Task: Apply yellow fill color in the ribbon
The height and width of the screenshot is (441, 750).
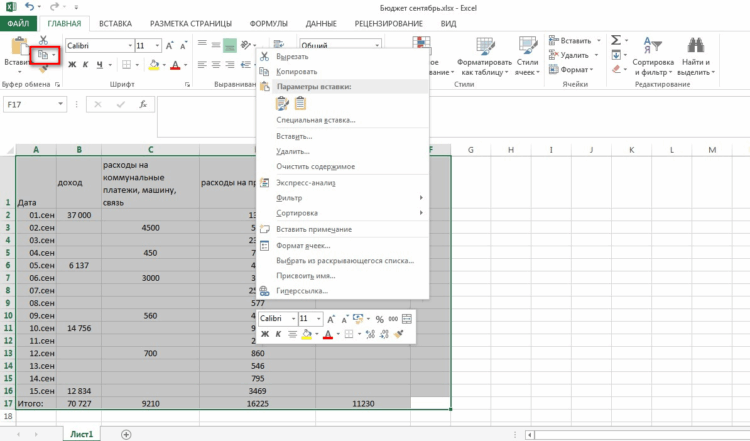Action: 154,65
